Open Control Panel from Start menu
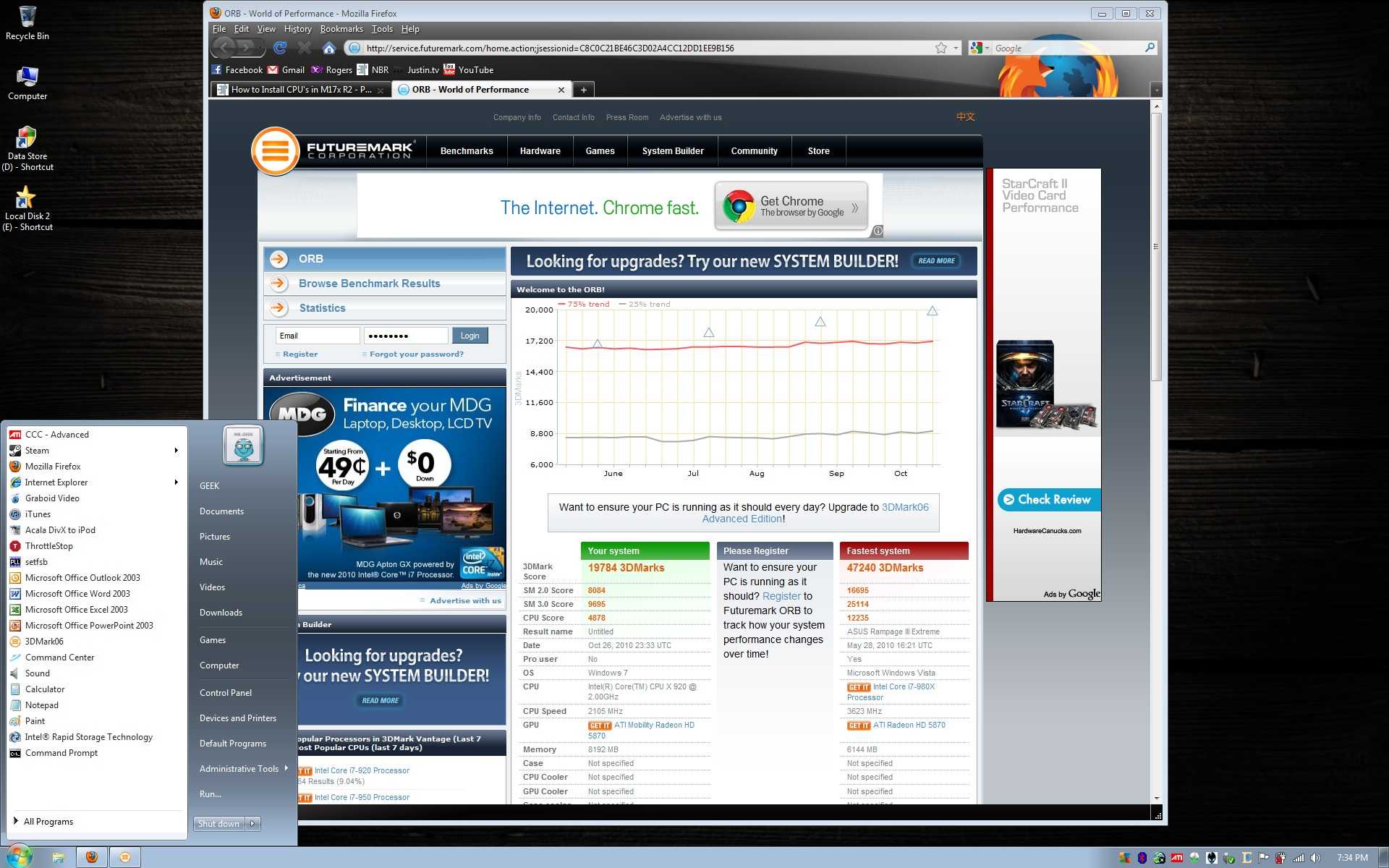This screenshot has height=868, width=1389. (x=226, y=693)
